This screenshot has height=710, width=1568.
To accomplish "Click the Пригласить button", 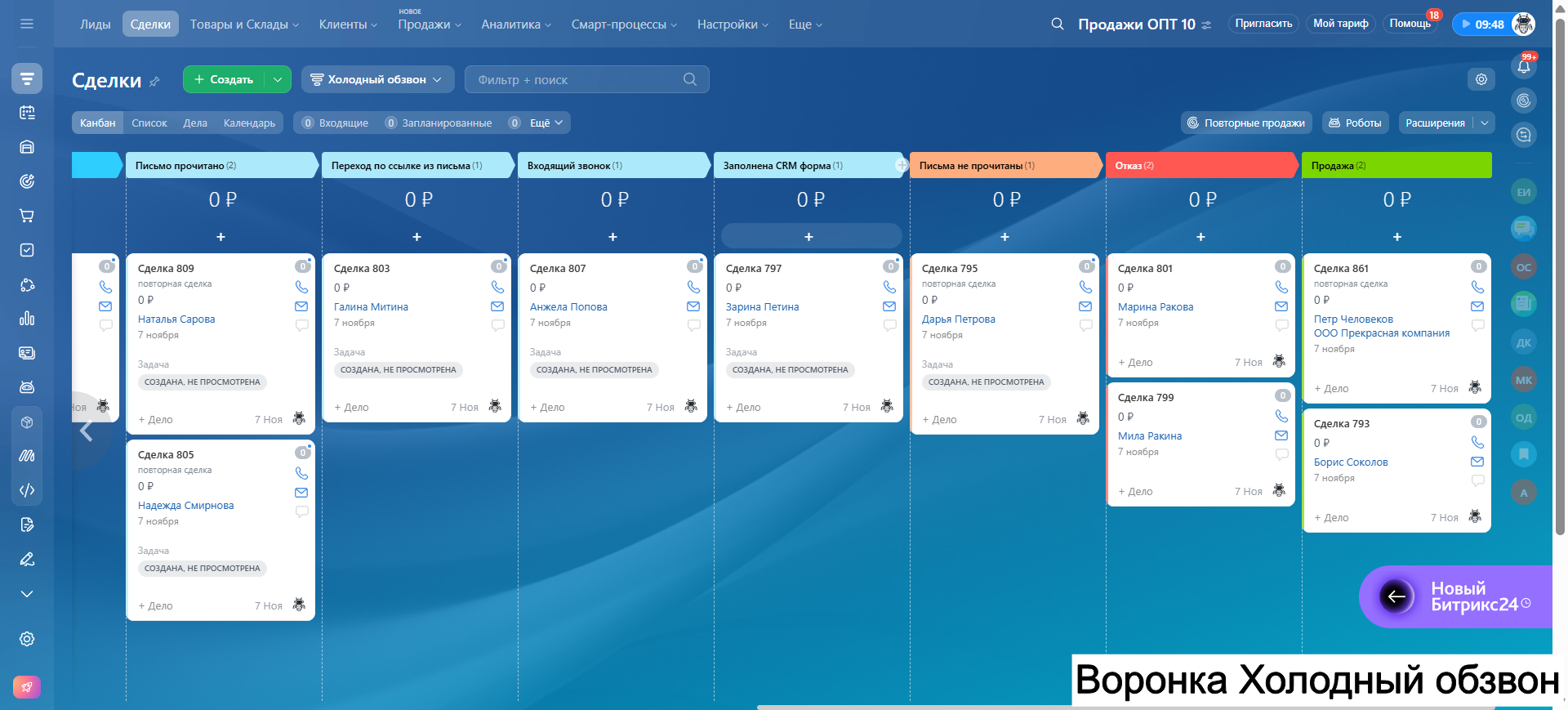I will [x=1263, y=24].
